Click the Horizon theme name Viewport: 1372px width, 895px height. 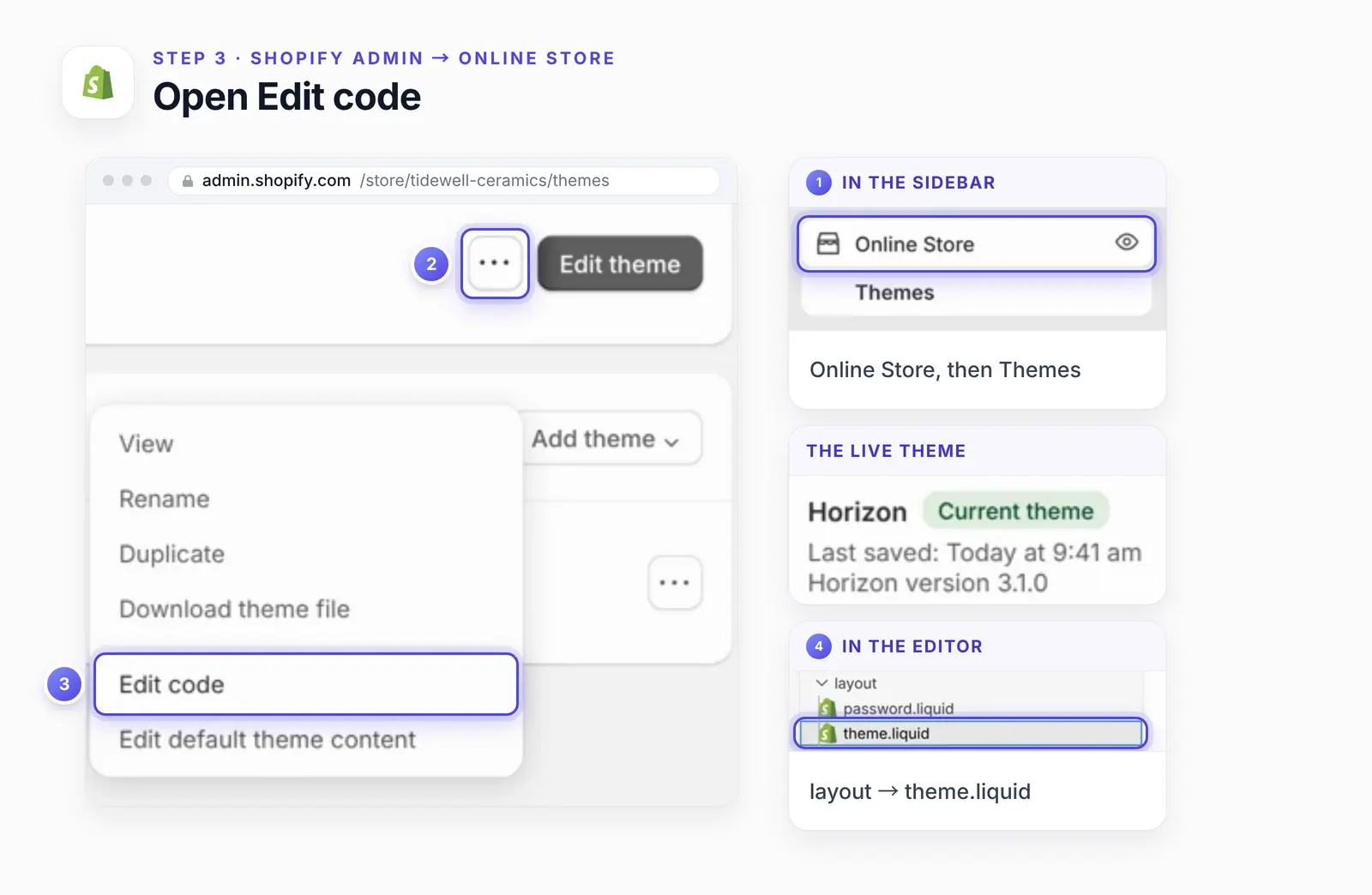point(857,512)
